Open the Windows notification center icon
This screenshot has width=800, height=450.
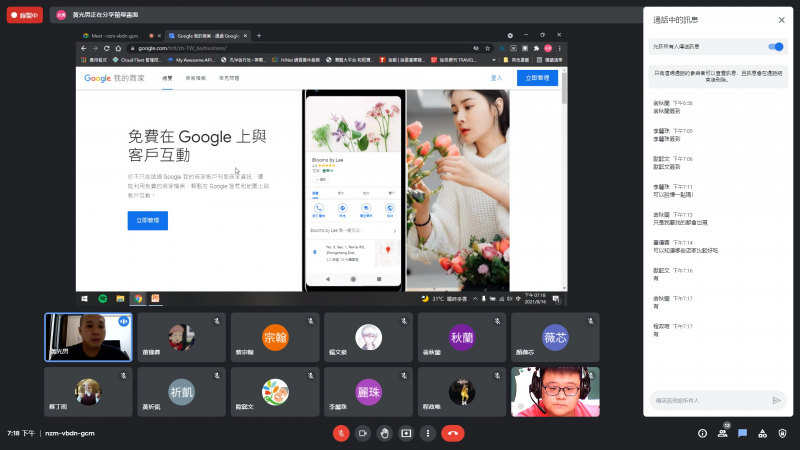pos(556,298)
